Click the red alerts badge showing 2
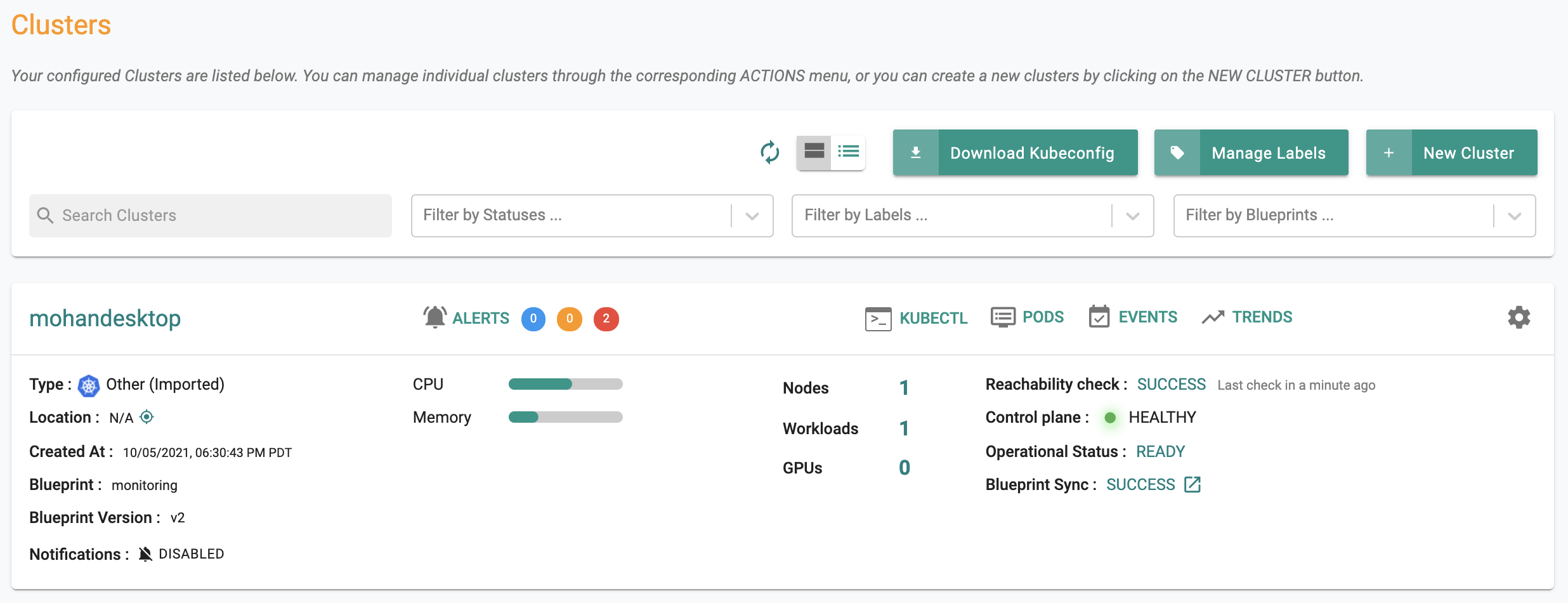 click(x=606, y=319)
